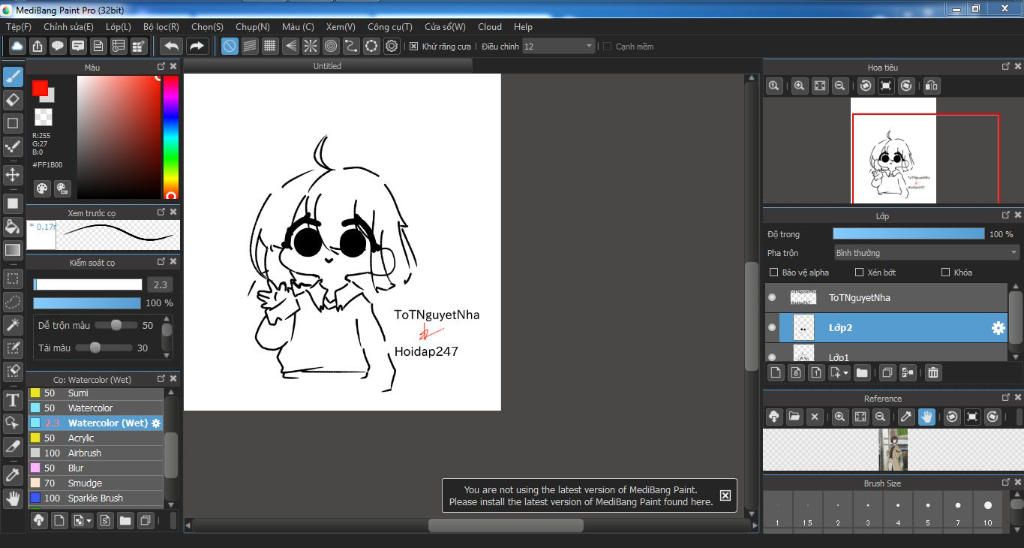Select the Magic Wand tool
This screenshot has width=1024, height=548.
click(12, 325)
